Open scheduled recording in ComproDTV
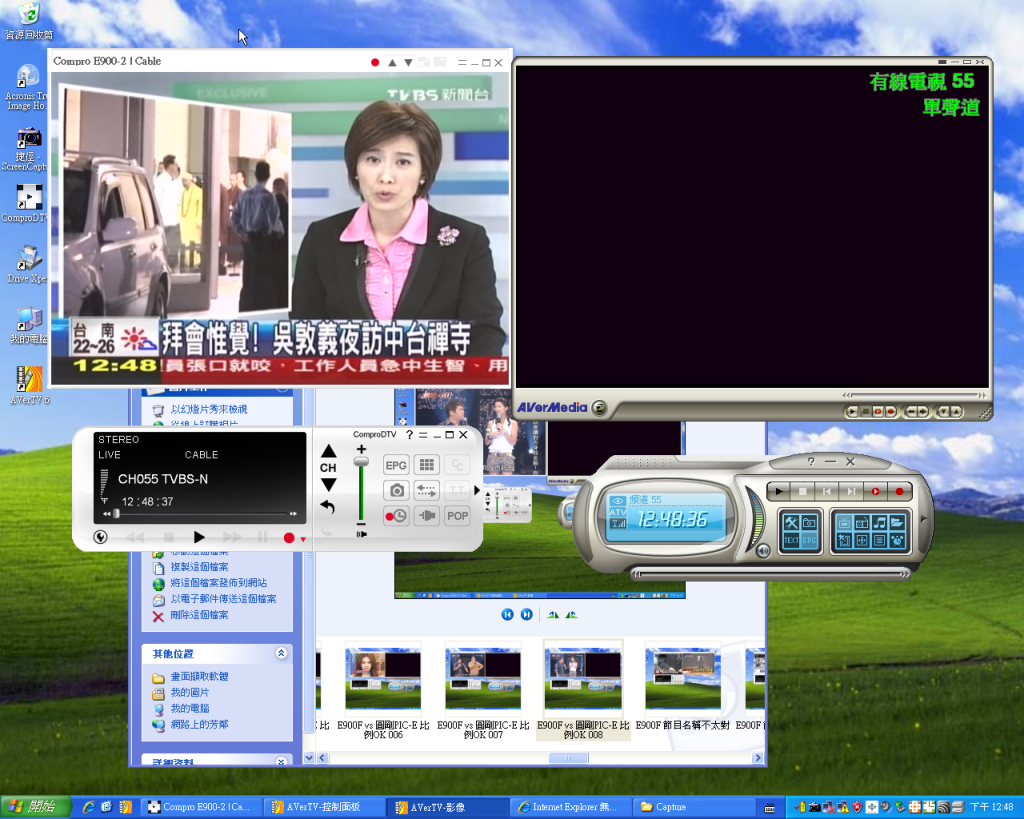The image size is (1024, 819). (x=396, y=516)
